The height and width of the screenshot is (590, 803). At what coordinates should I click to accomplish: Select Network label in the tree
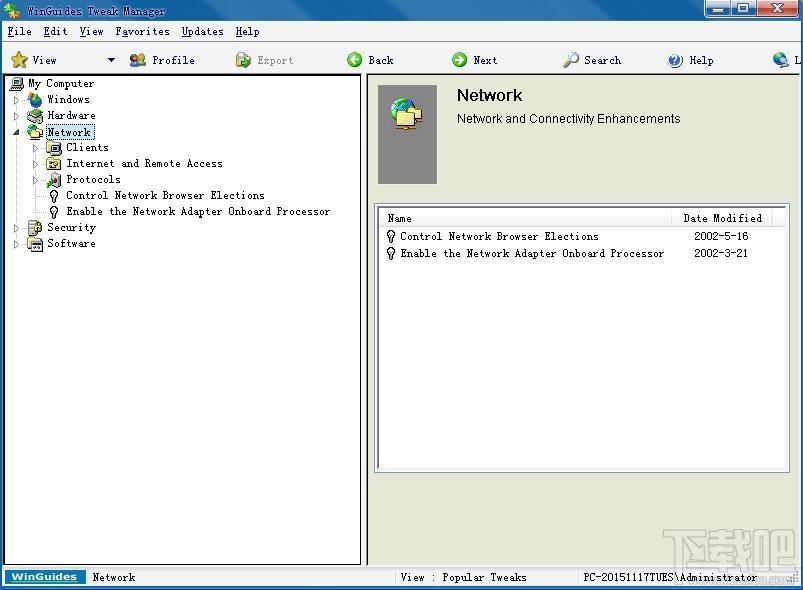pos(69,132)
